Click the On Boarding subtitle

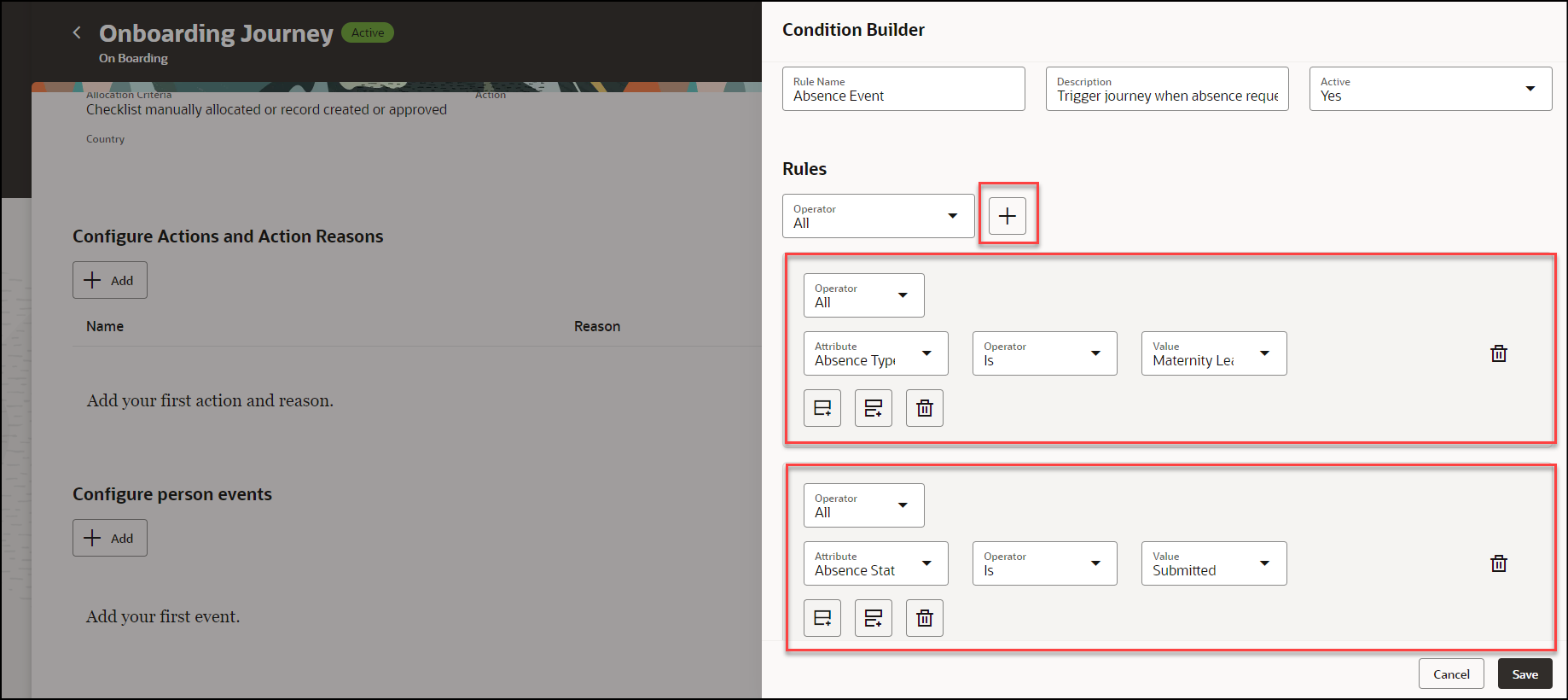point(133,58)
